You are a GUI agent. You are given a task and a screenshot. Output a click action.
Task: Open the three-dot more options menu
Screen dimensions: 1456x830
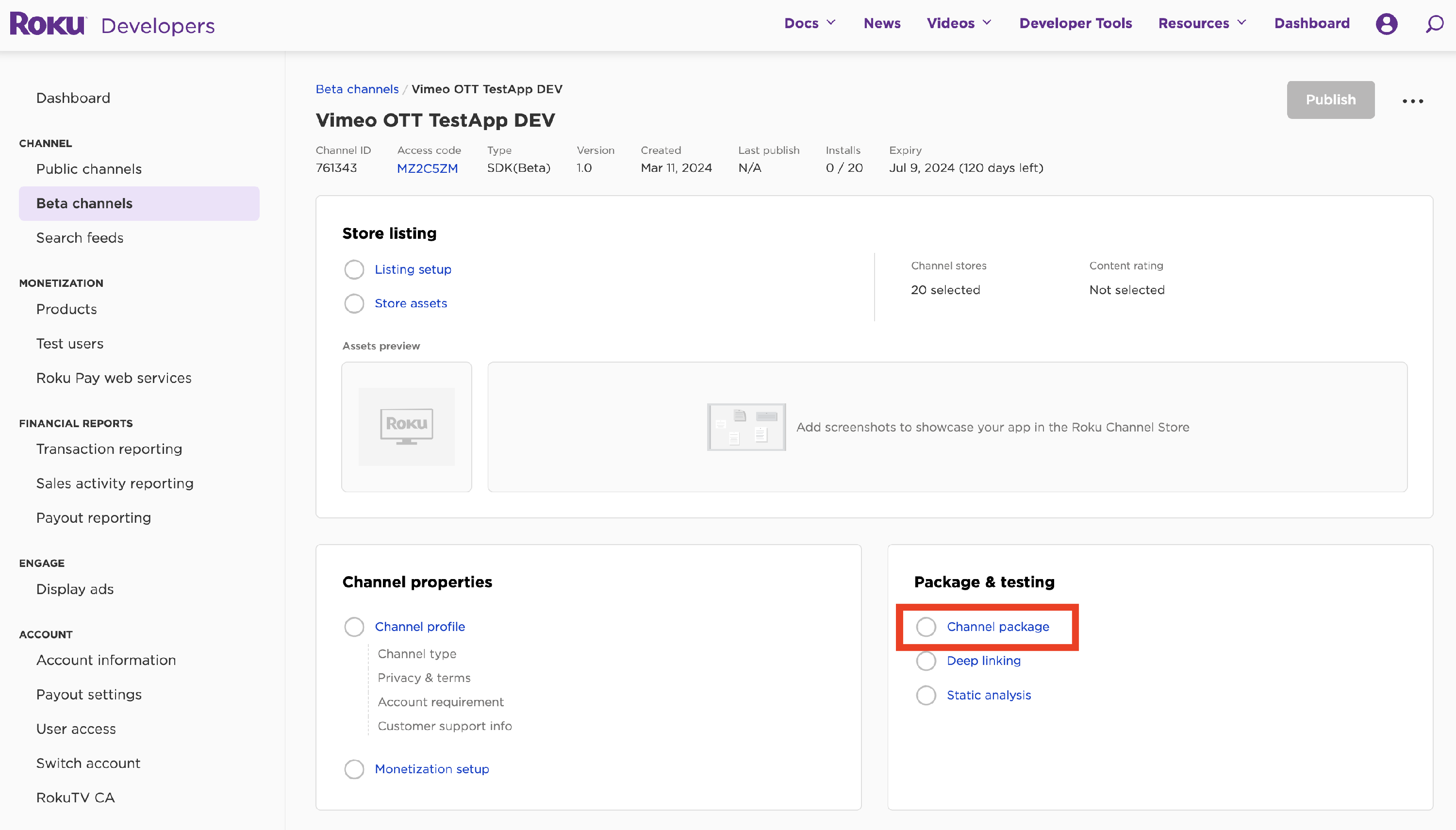click(x=1413, y=101)
